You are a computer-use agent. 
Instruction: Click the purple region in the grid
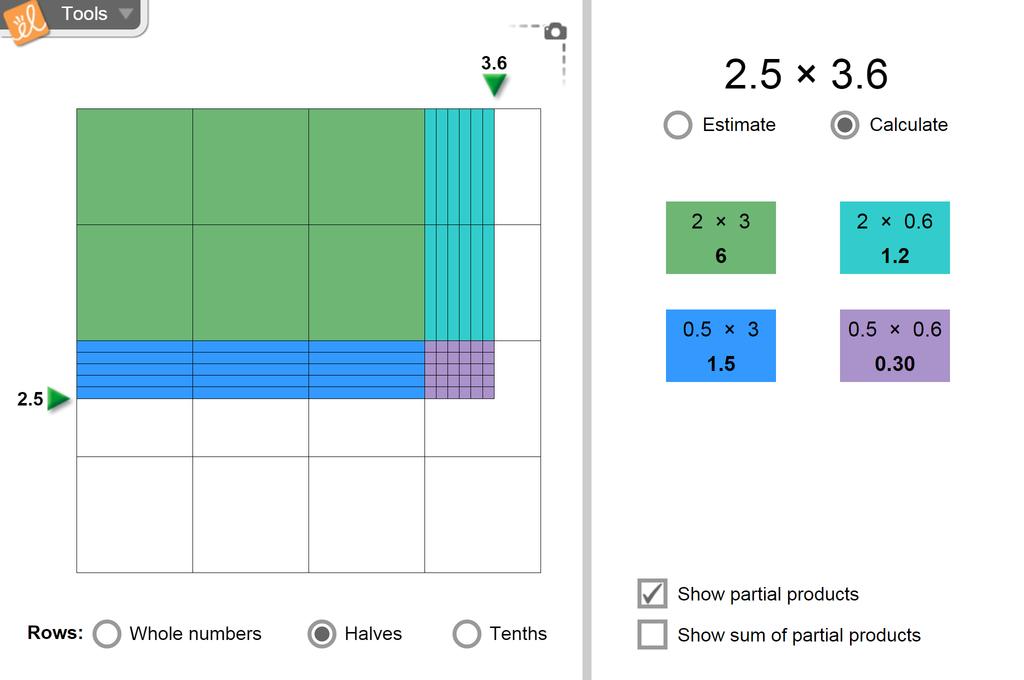click(460, 370)
